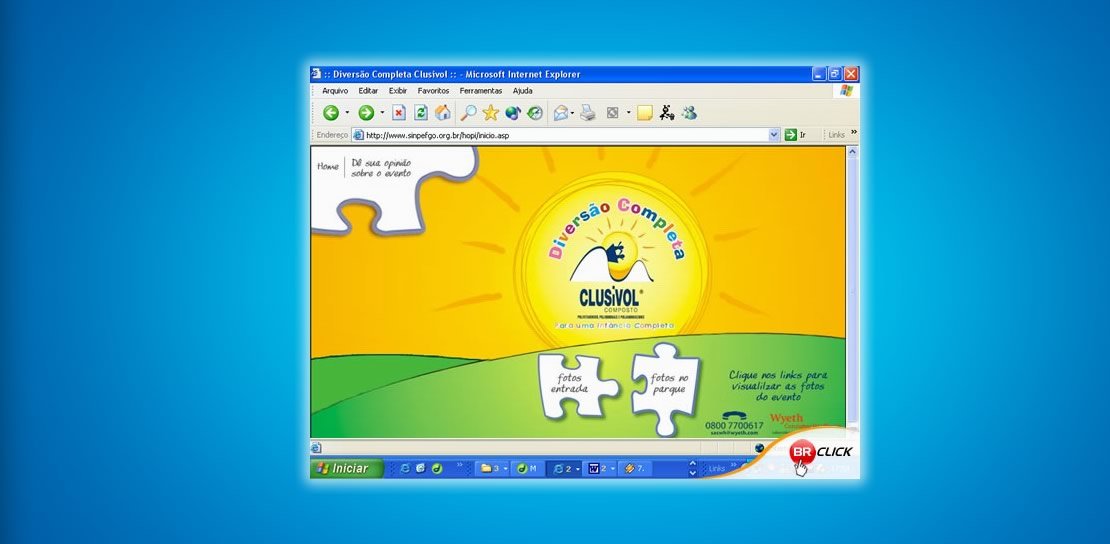Click the Ir go button label
Image resolution: width=1110 pixels, height=544 pixels.
[x=803, y=135]
